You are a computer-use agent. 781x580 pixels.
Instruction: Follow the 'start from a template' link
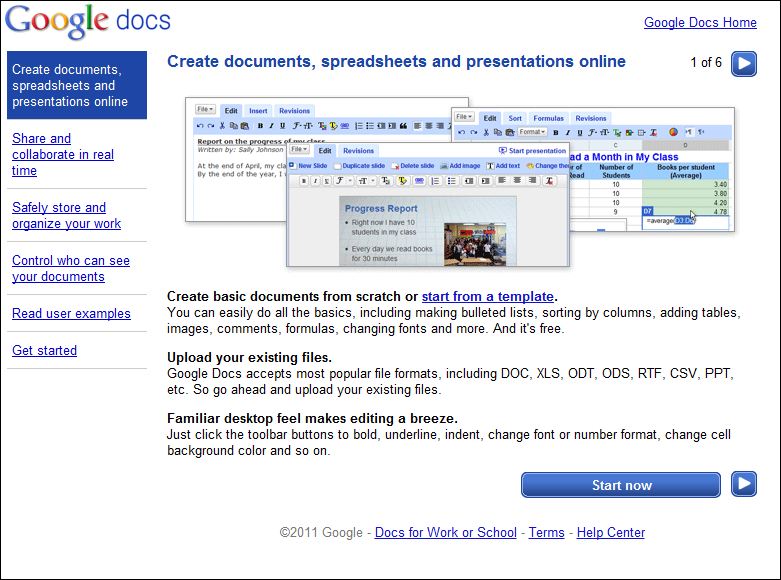coord(488,296)
